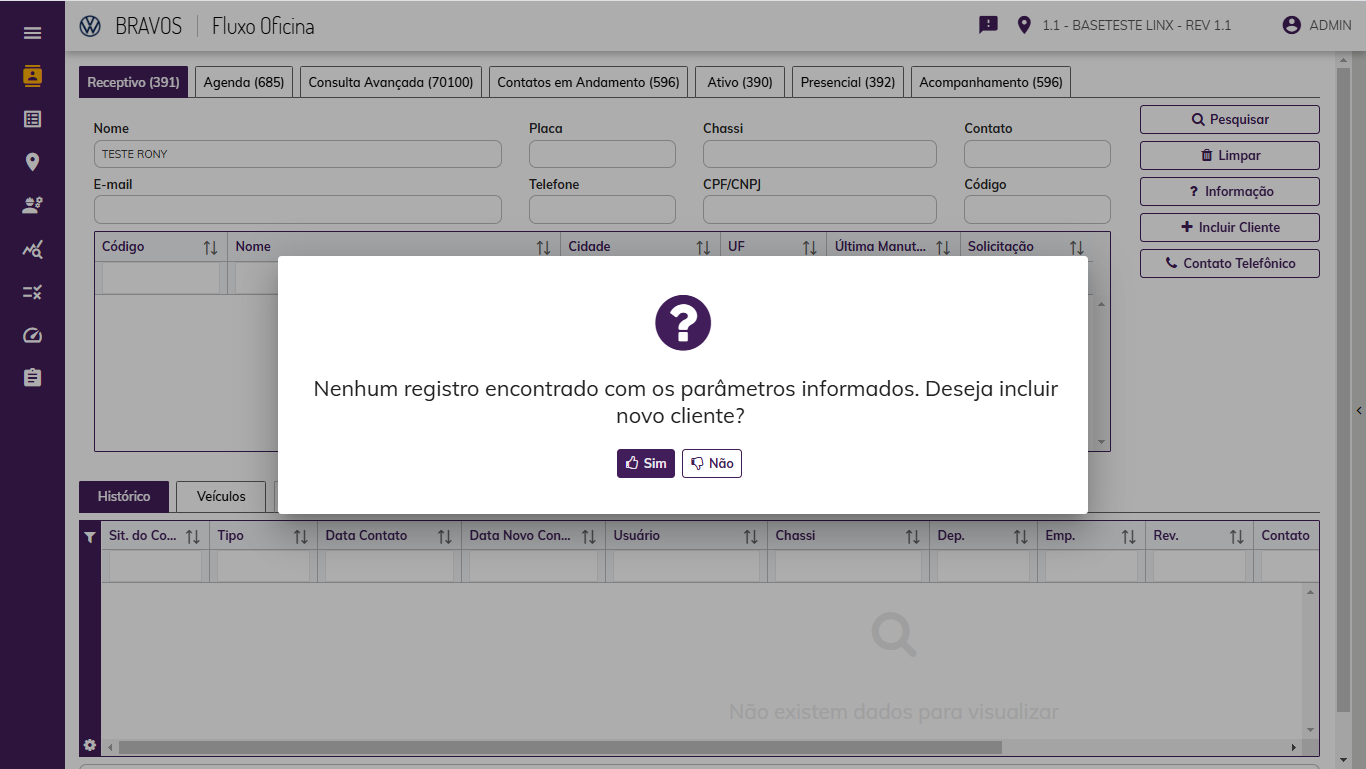Sort the Usuário column in history grid
The width and height of the screenshot is (1366, 769).
click(x=750, y=537)
